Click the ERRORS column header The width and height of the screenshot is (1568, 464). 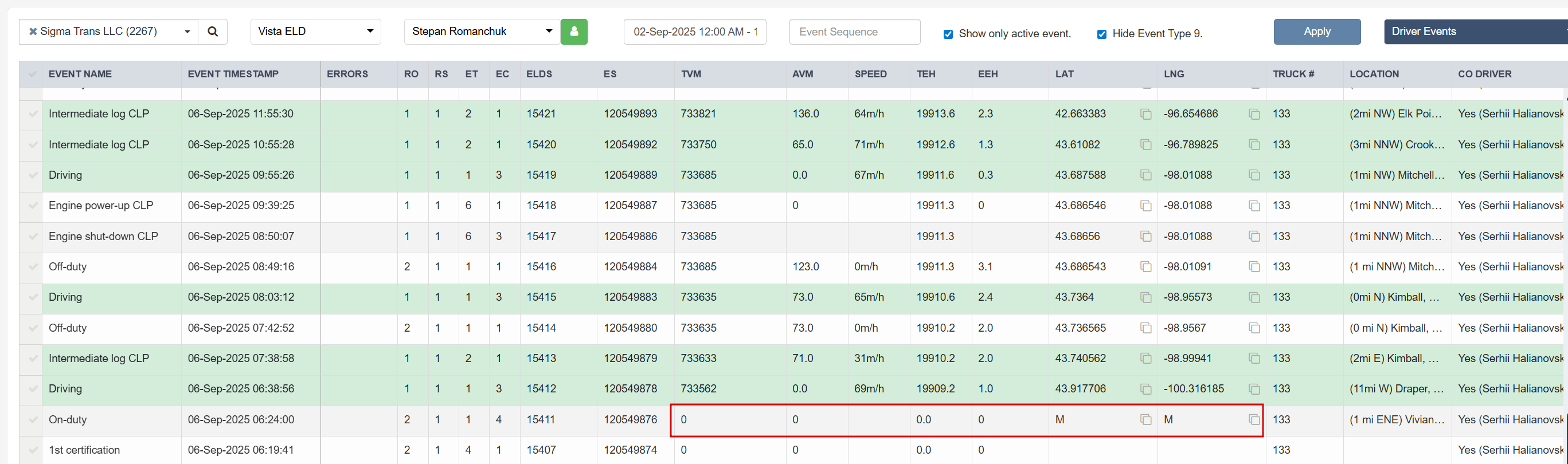pyautogui.click(x=347, y=74)
